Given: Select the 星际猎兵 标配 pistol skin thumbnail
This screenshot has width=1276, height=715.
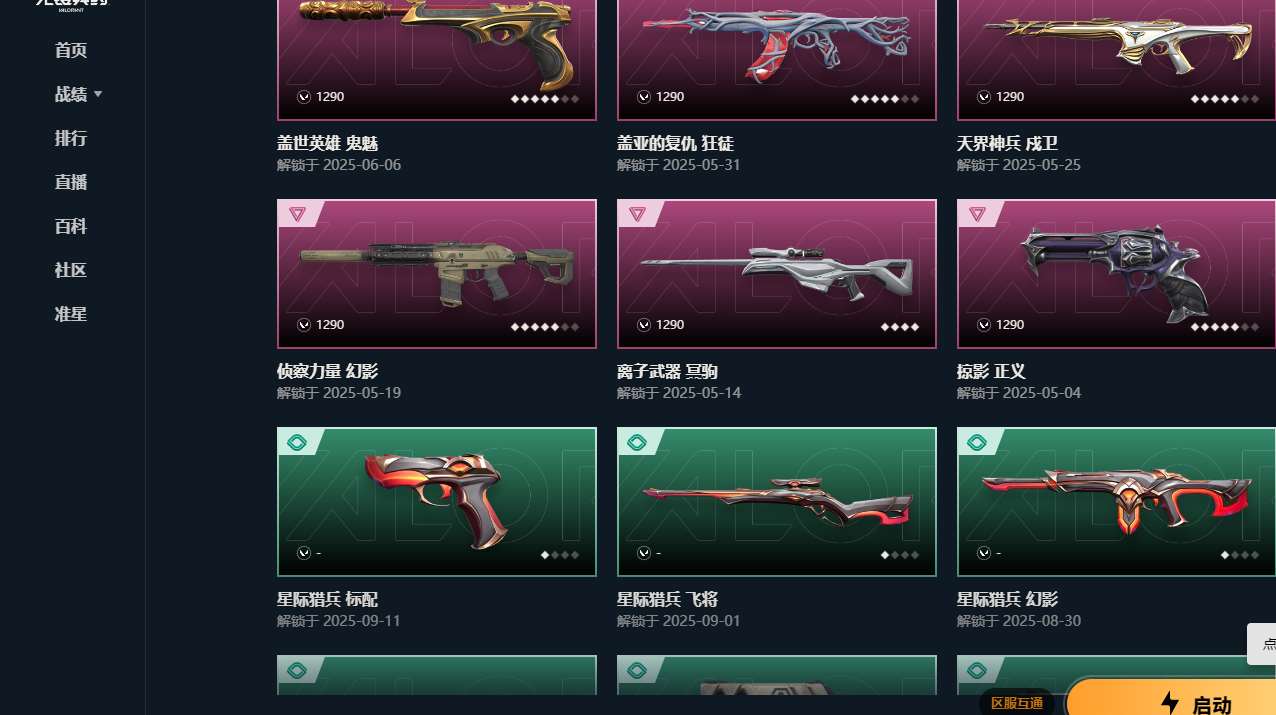Looking at the screenshot, I should 437,502.
